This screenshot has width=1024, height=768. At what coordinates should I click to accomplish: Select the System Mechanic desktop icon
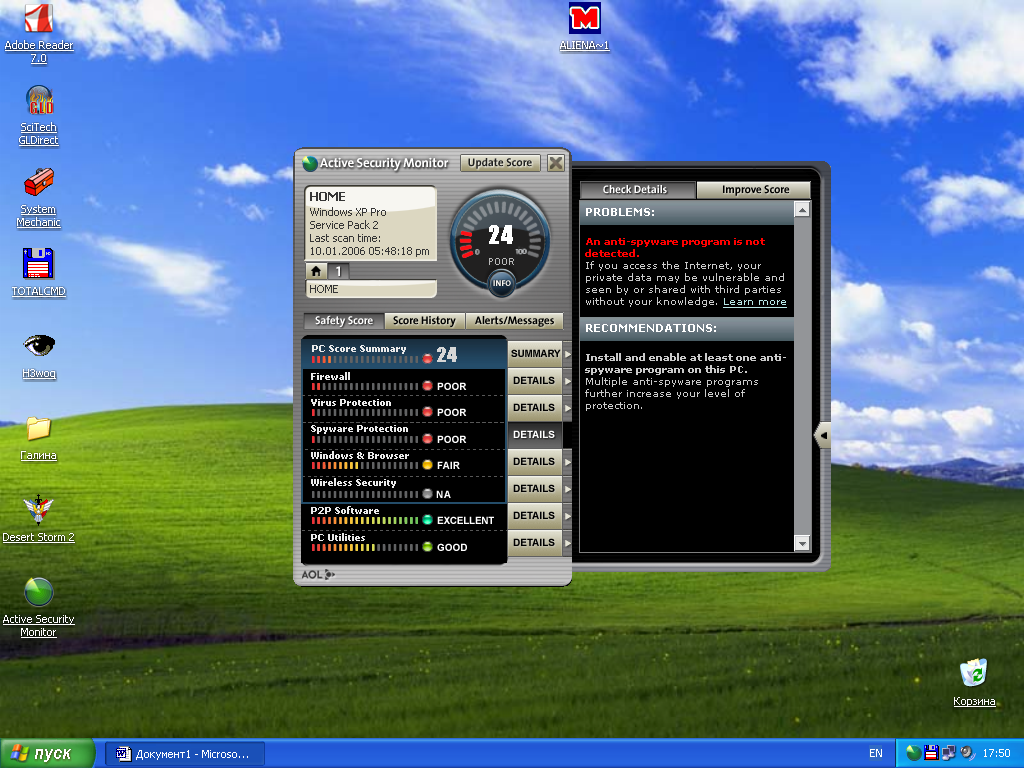pyautogui.click(x=39, y=198)
